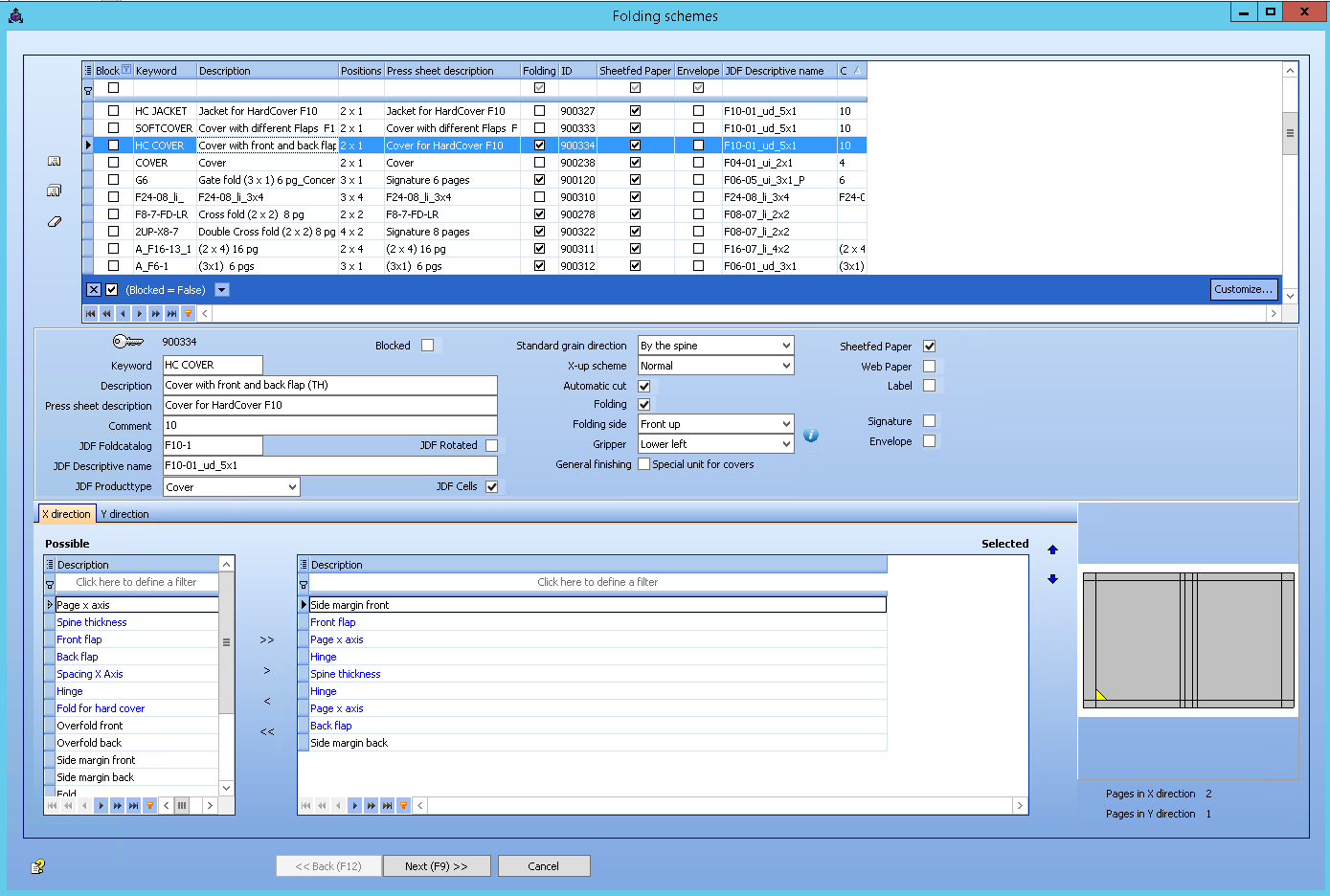
Task: Click the eraser icon beside the schemes table
Action: coord(55,221)
